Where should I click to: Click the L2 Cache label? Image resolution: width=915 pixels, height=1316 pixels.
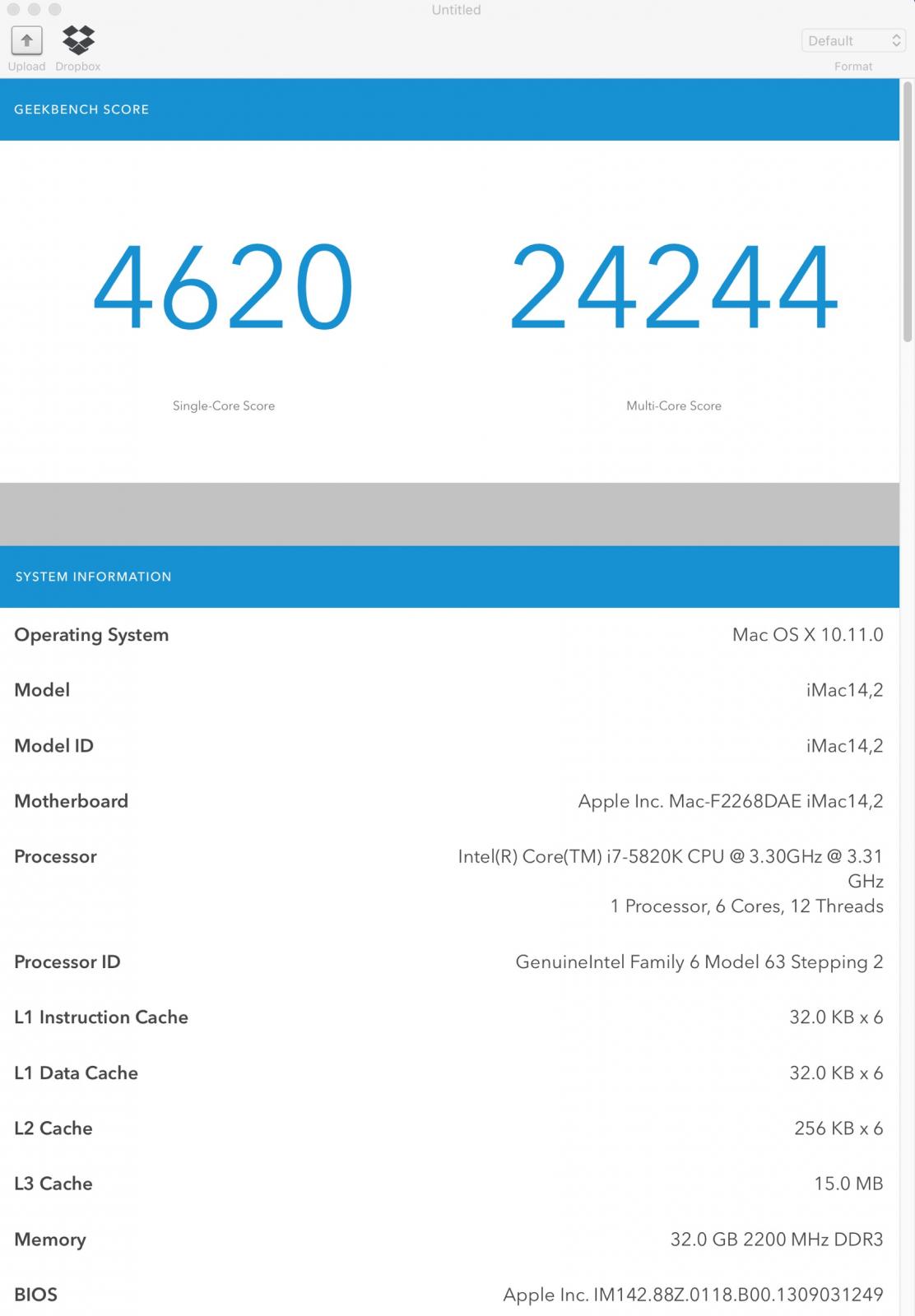(x=53, y=1128)
